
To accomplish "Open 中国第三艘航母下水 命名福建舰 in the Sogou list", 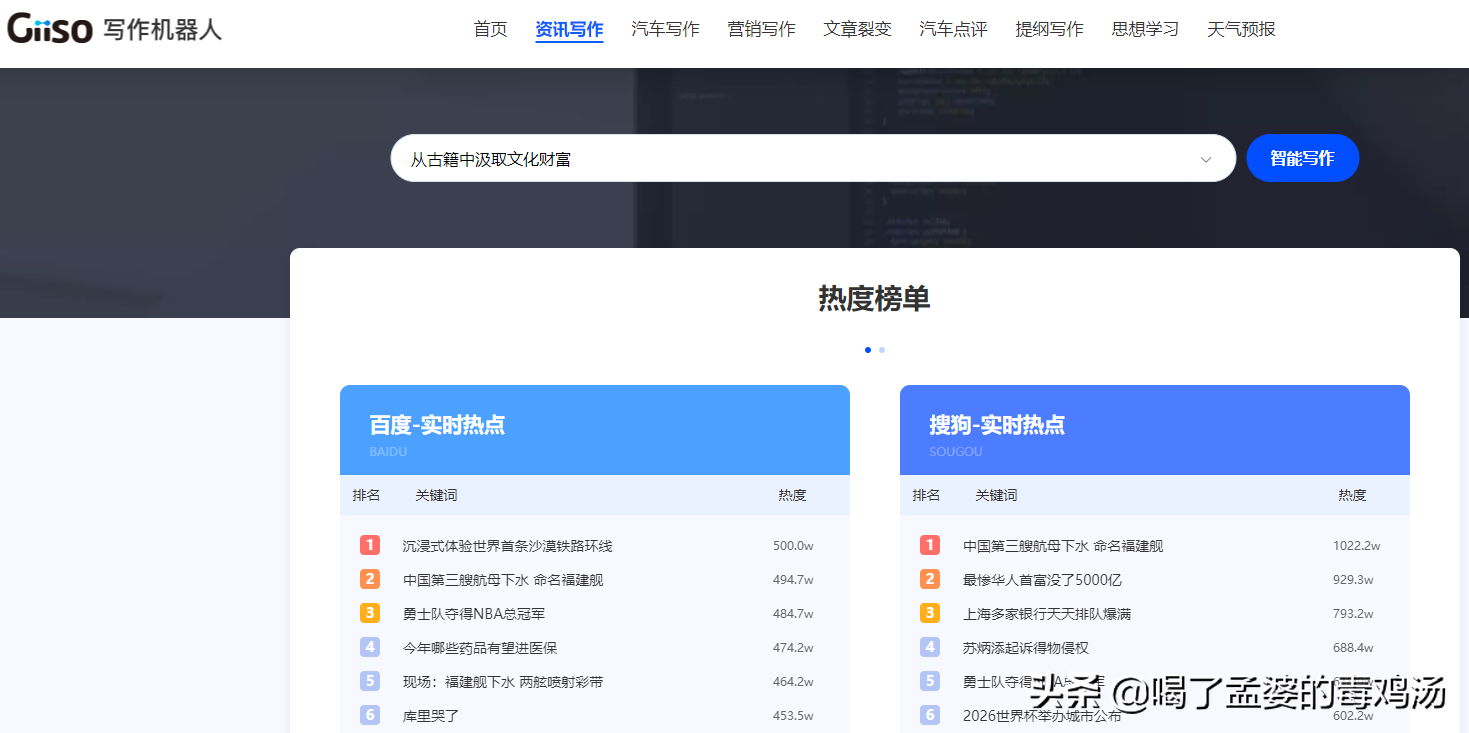I will click(1063, 546).
